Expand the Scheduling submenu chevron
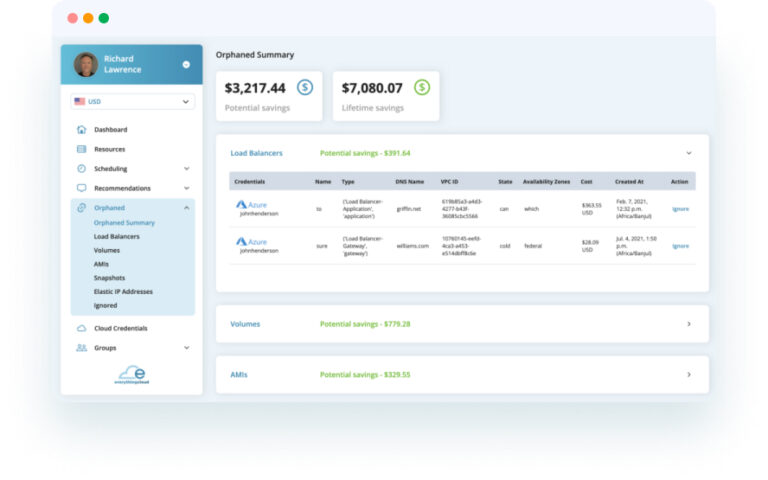The height and width of the screenshot is (480, 768). tap(187, 168)
